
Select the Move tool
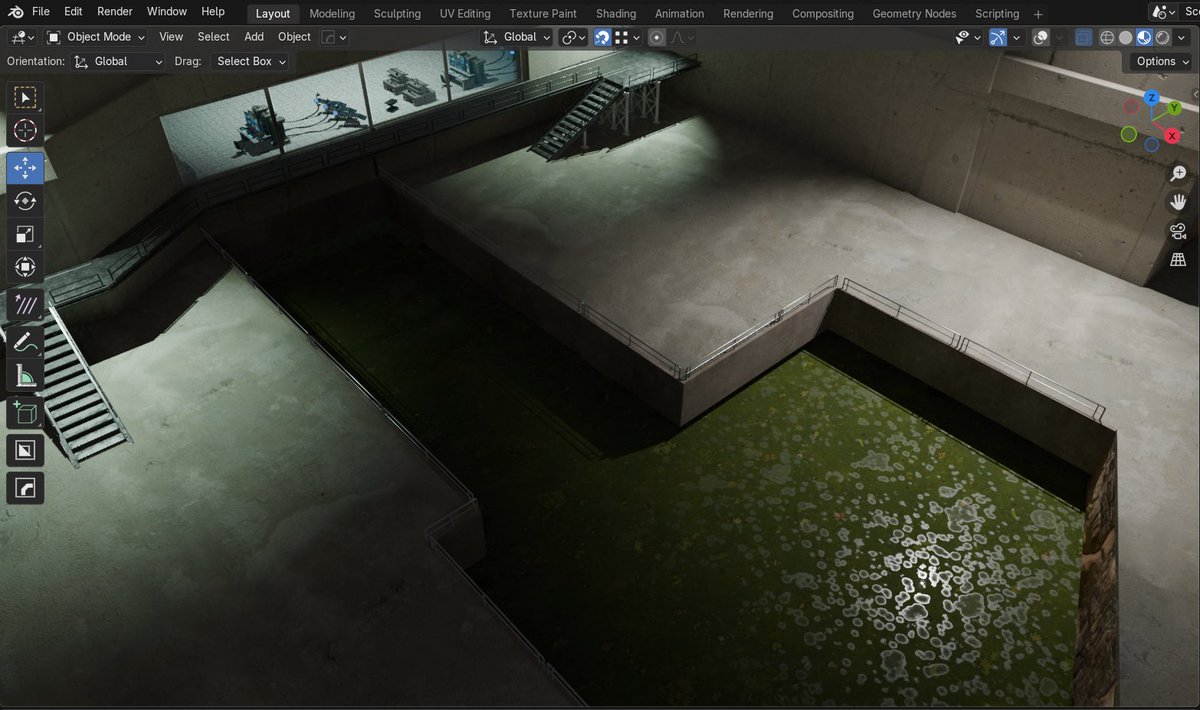click(25, 168)
